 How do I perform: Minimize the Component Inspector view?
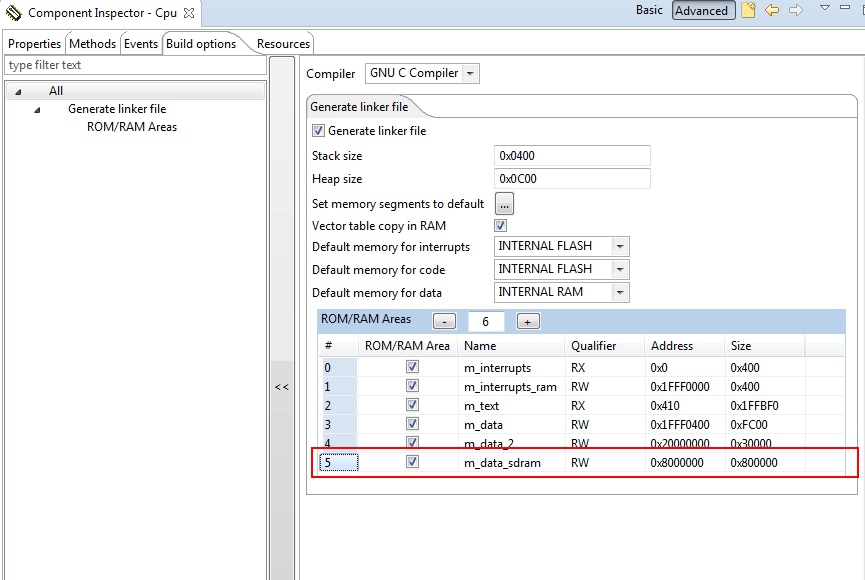pos(845,7)
